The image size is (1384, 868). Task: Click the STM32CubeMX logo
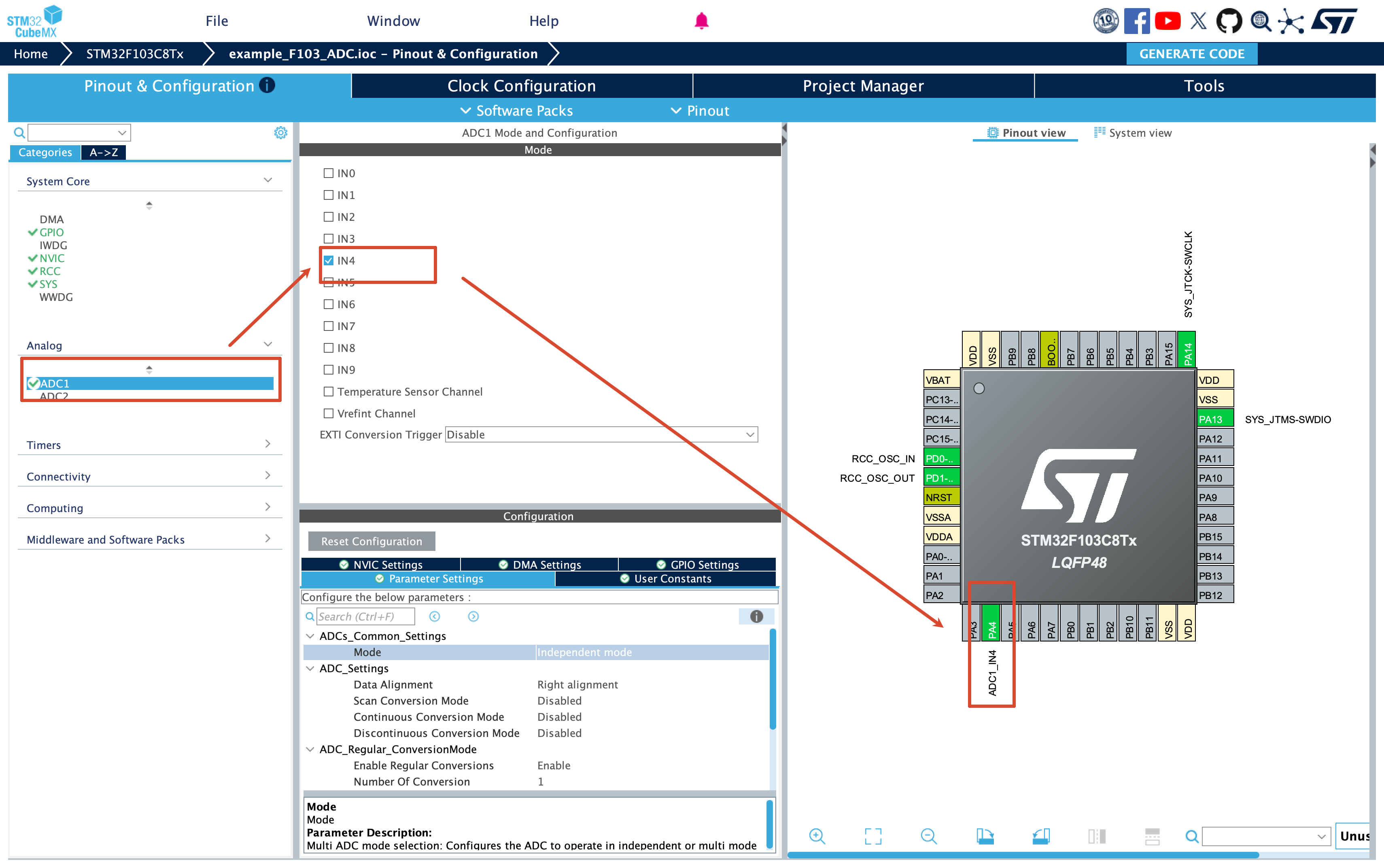[x=34, y=21]
